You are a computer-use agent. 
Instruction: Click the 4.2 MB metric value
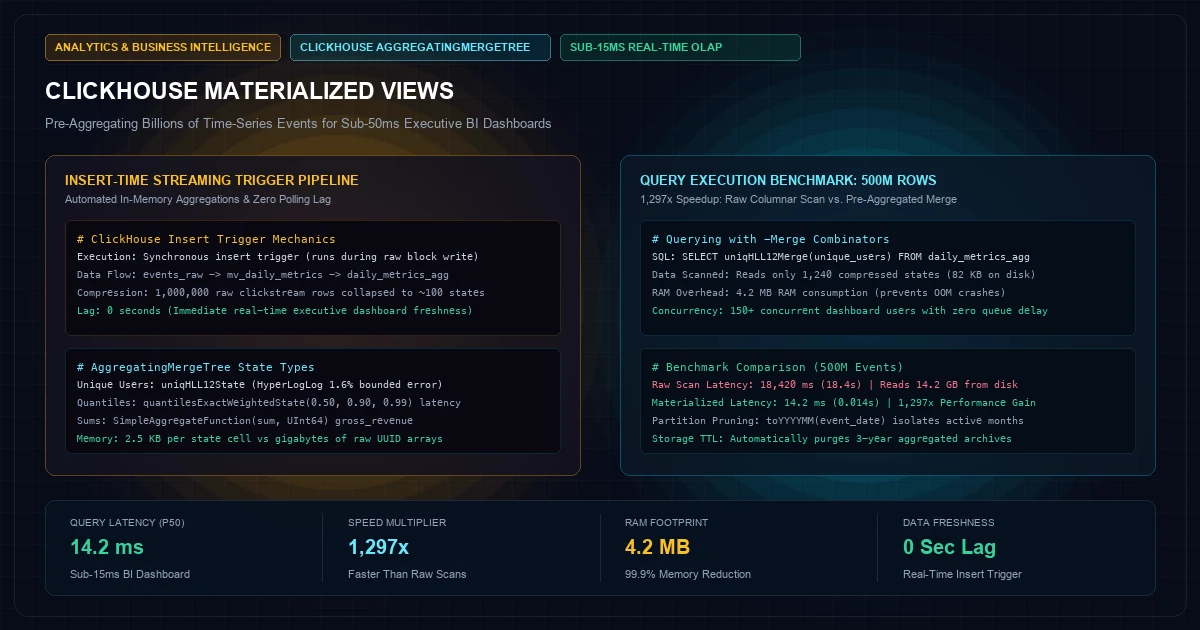coord(657,547)
